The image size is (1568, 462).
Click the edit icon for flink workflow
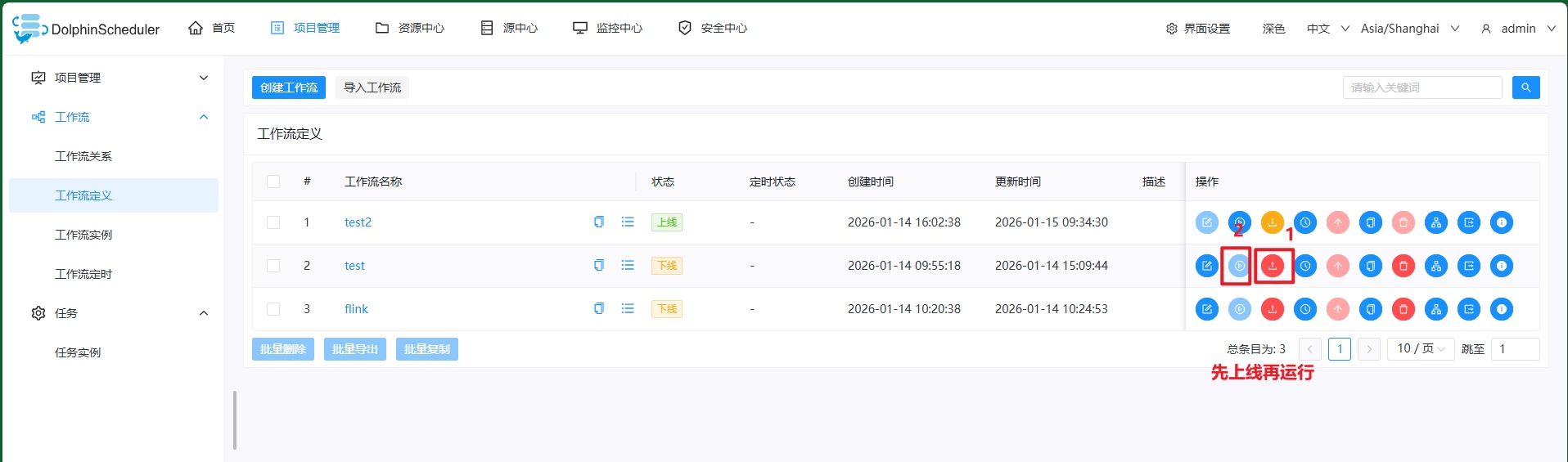tap(1206, 309)
